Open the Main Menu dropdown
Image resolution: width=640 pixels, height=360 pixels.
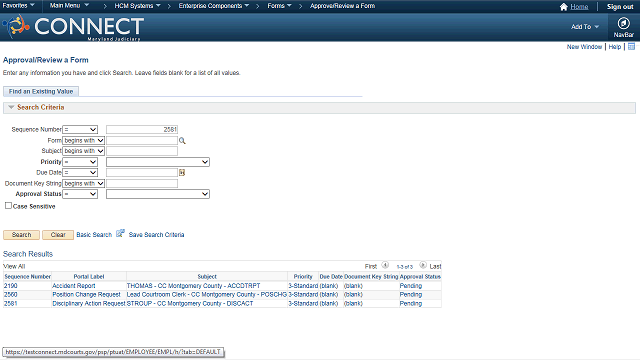click(69, 6)
